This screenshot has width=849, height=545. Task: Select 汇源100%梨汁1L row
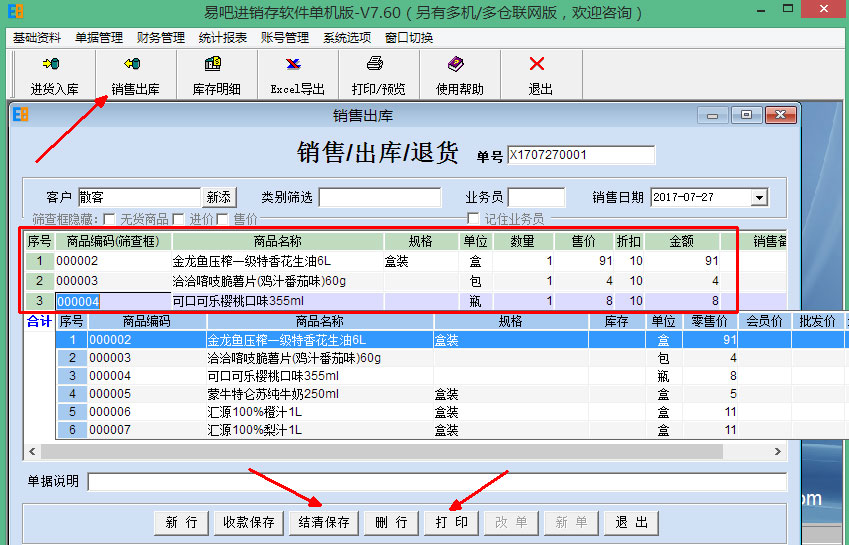pyautogui.click(x=450, y=430)
